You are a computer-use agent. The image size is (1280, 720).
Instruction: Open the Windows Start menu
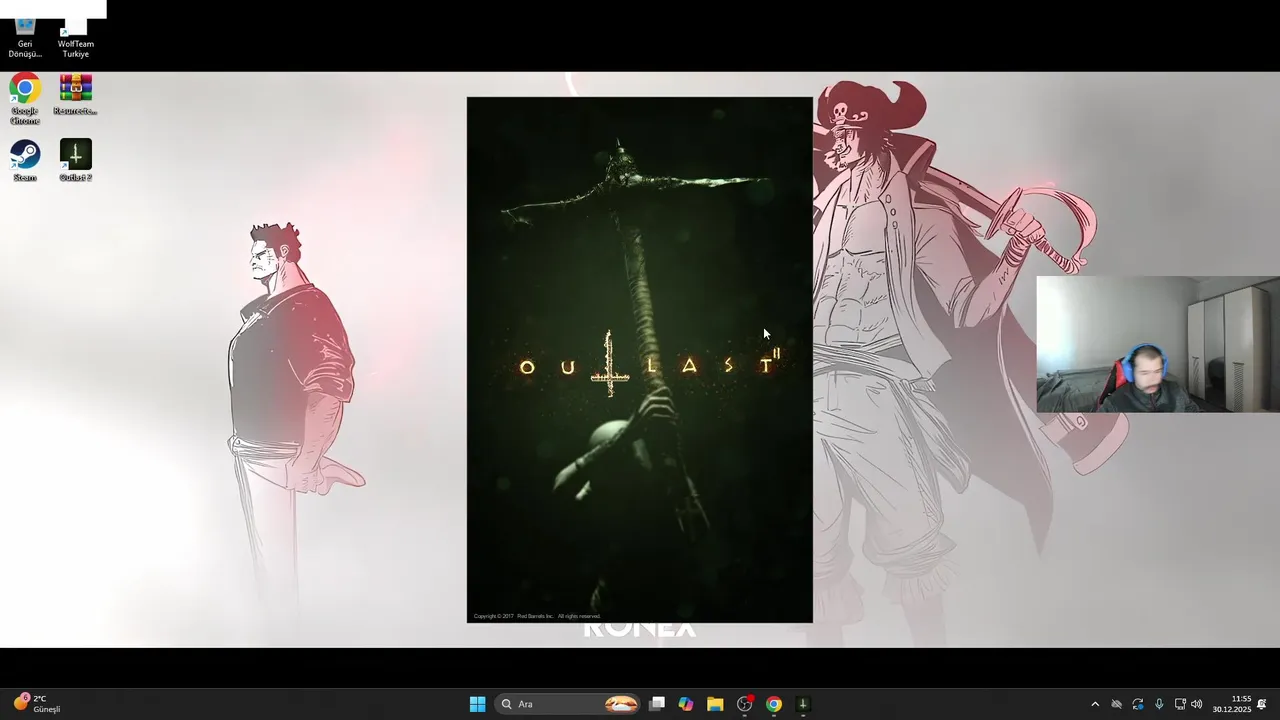(x=477, y=704)
